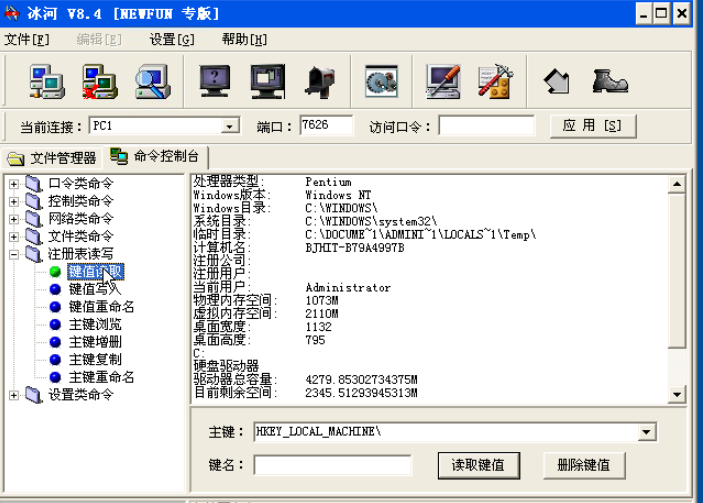This screenshot has height=503, width=703.
Task: Select the 主键增删 tree item
Action: click(95, 342)
